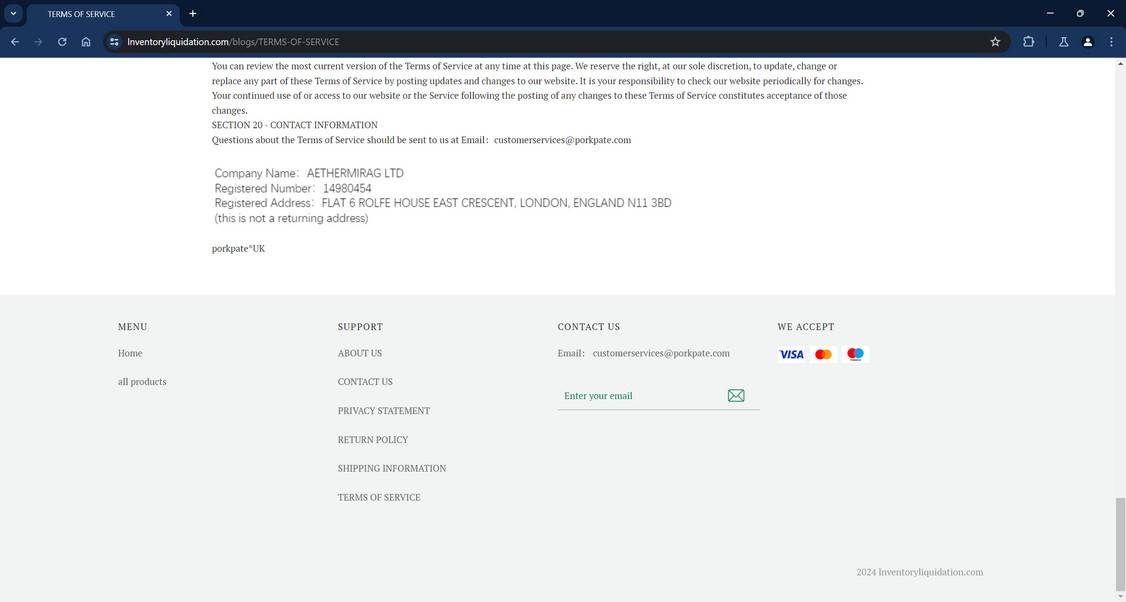The width and height of the screenshot is (1126, 602).
Task: Click the browser forward arrow
Action: pos(38,42)
